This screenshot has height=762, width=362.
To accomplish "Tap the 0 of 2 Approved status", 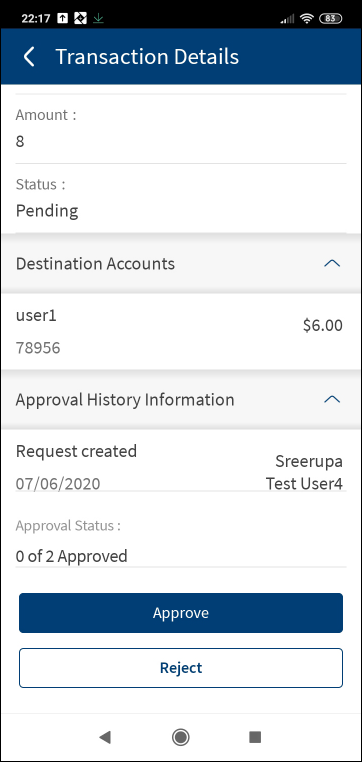I will (x=71, y=556).
